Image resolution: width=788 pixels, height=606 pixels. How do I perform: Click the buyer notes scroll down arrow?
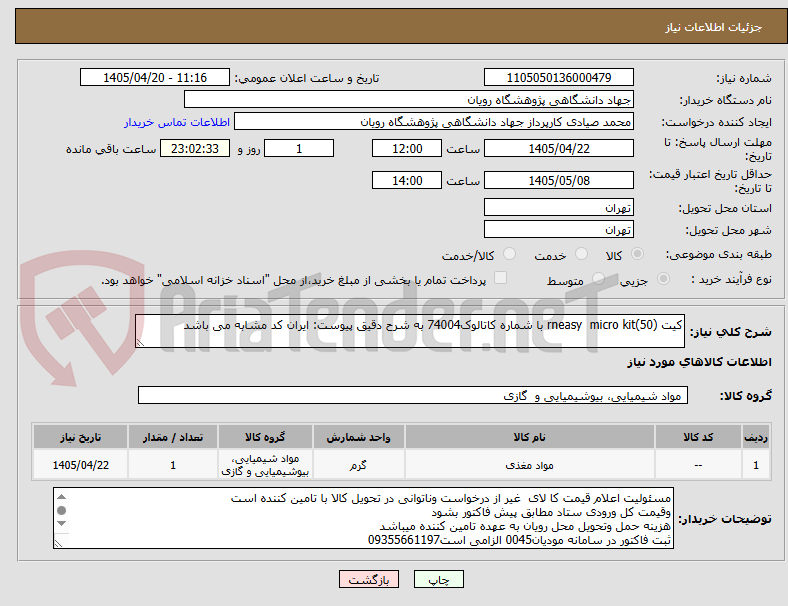pyautogui.click(x=62, y=524)
